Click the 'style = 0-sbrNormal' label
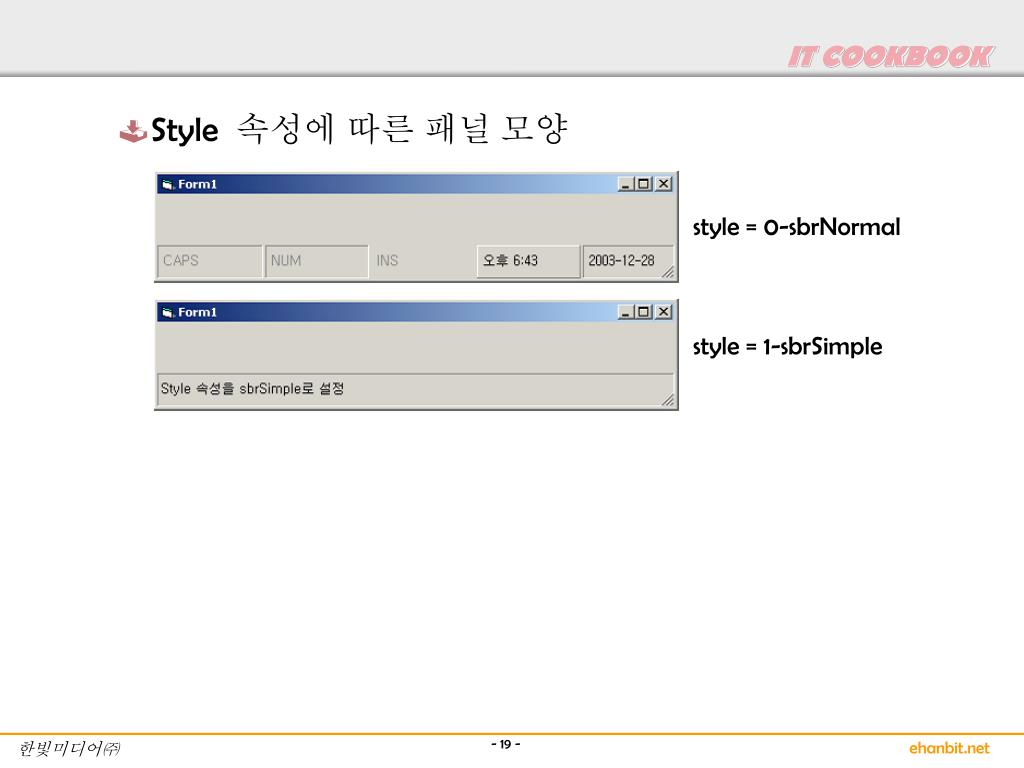 click(796, 227)
